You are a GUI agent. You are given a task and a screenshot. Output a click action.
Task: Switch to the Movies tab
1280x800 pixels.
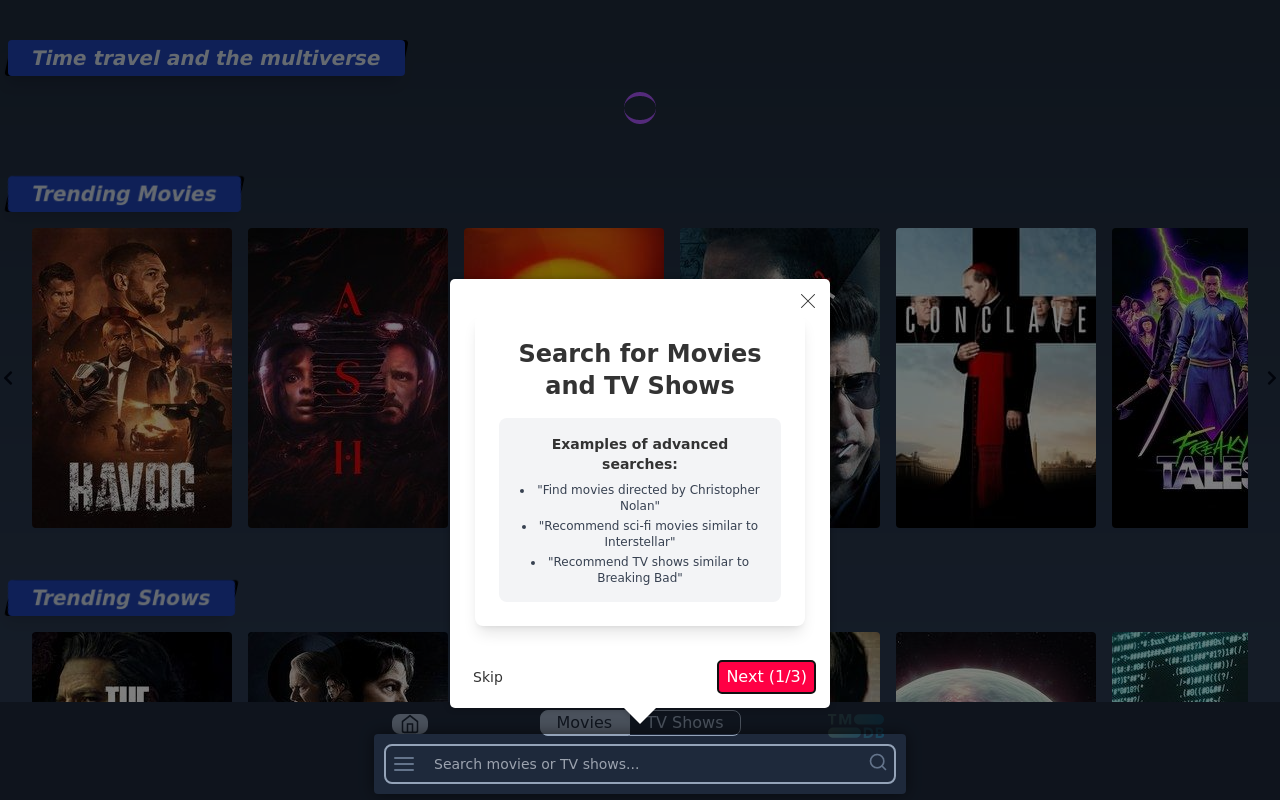[x=584, y=722]
